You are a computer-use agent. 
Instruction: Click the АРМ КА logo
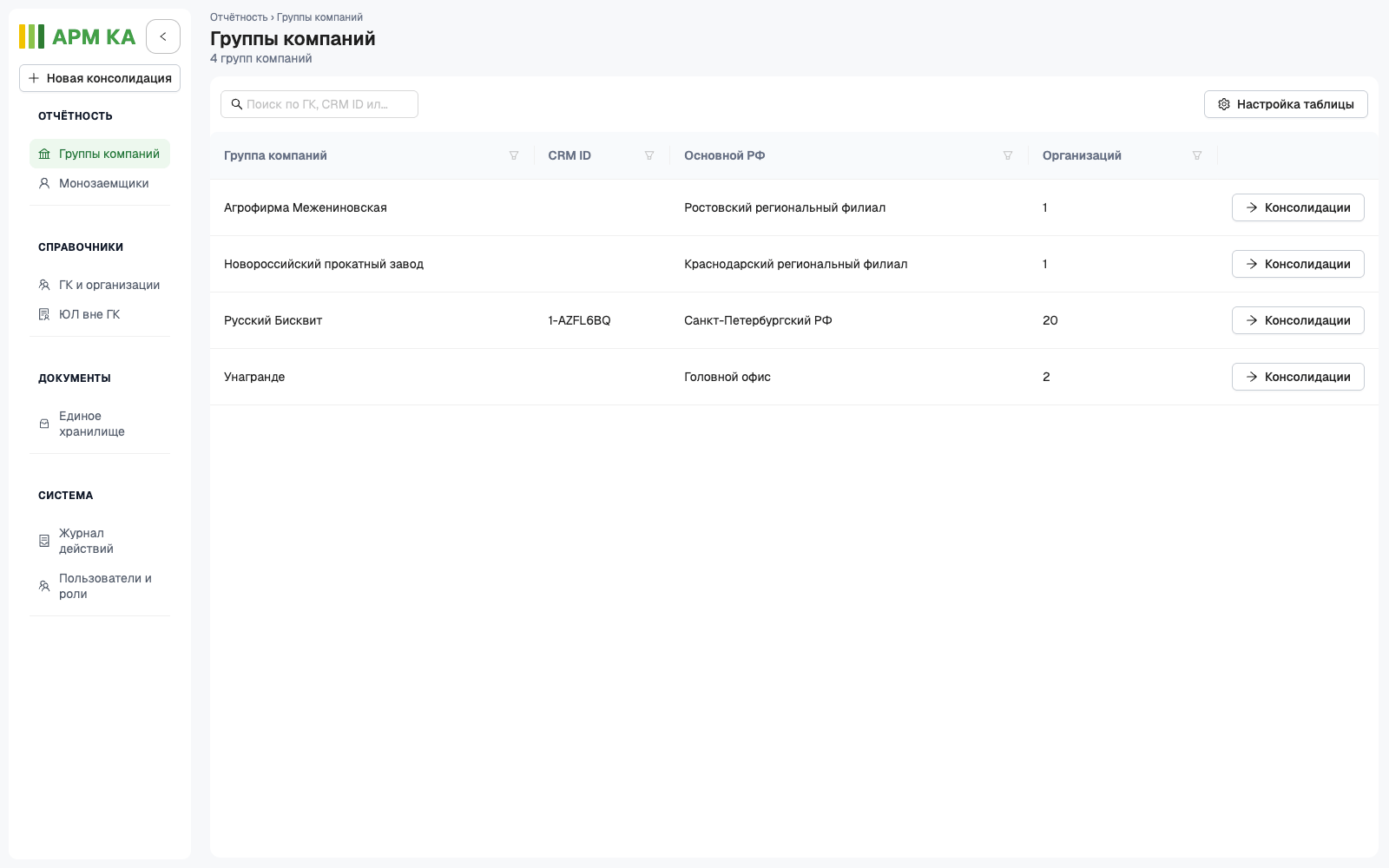(77, 36)
